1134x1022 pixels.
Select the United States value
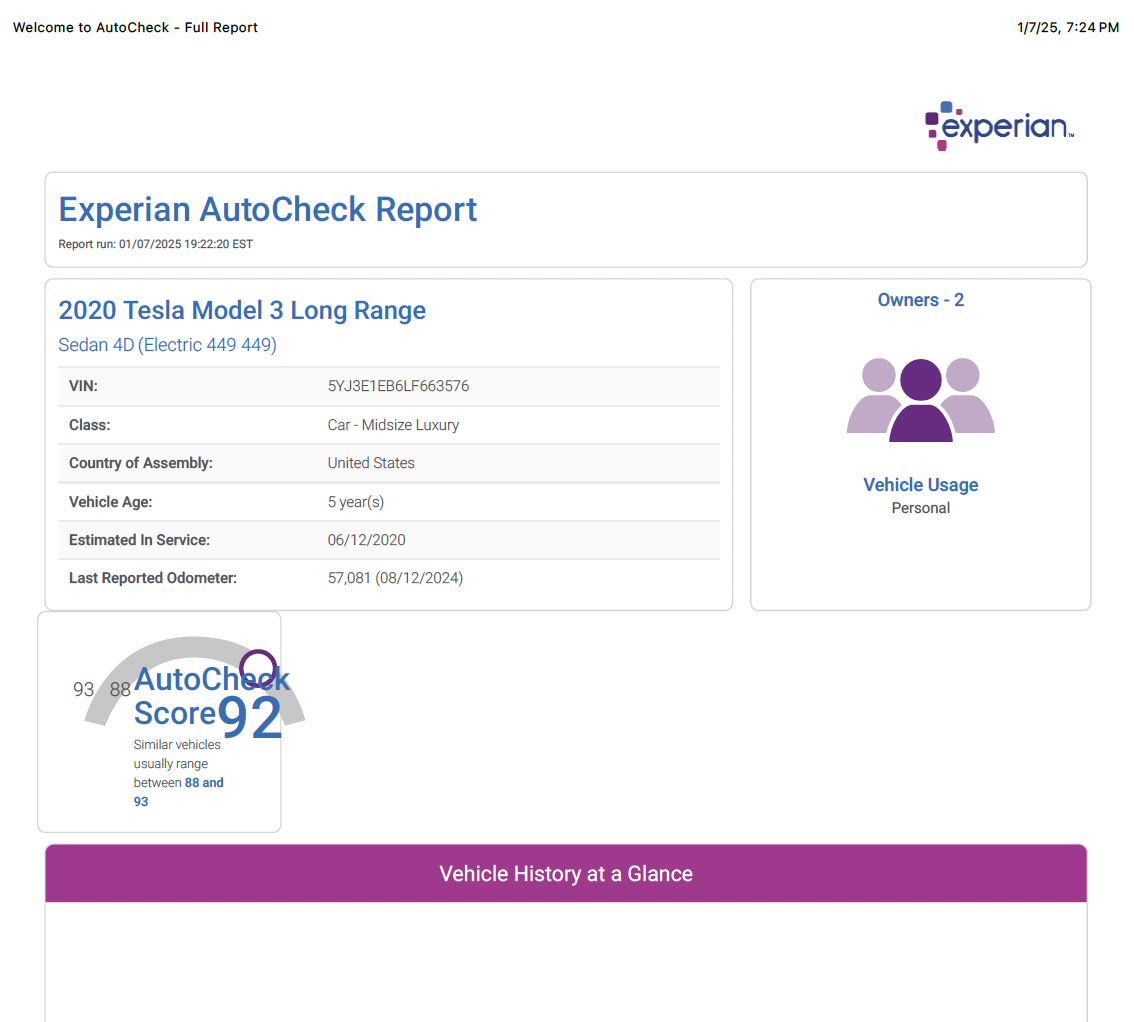point(371,464)
